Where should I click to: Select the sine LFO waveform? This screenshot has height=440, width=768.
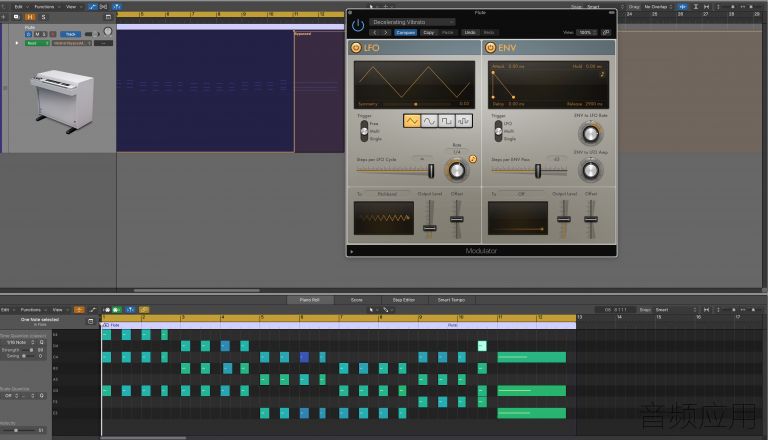(x=429, y=121)
